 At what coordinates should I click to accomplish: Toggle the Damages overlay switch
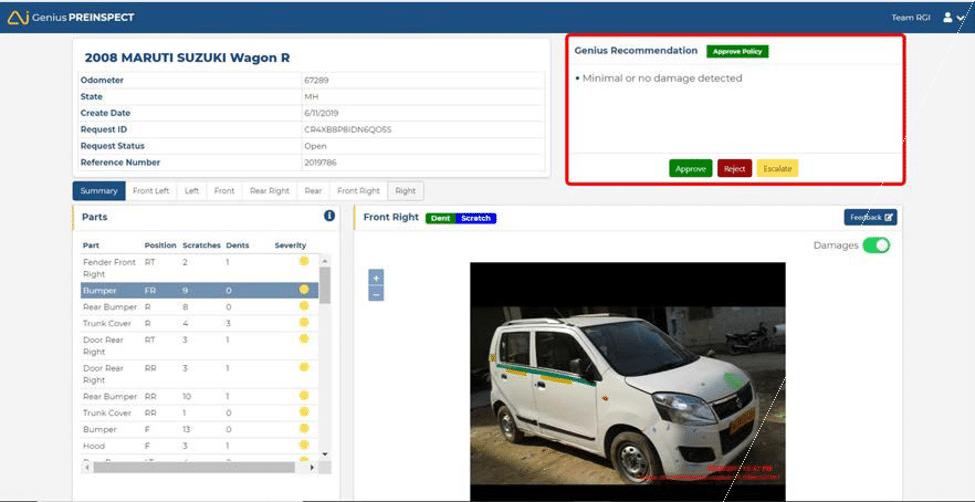tap(876, 245)
